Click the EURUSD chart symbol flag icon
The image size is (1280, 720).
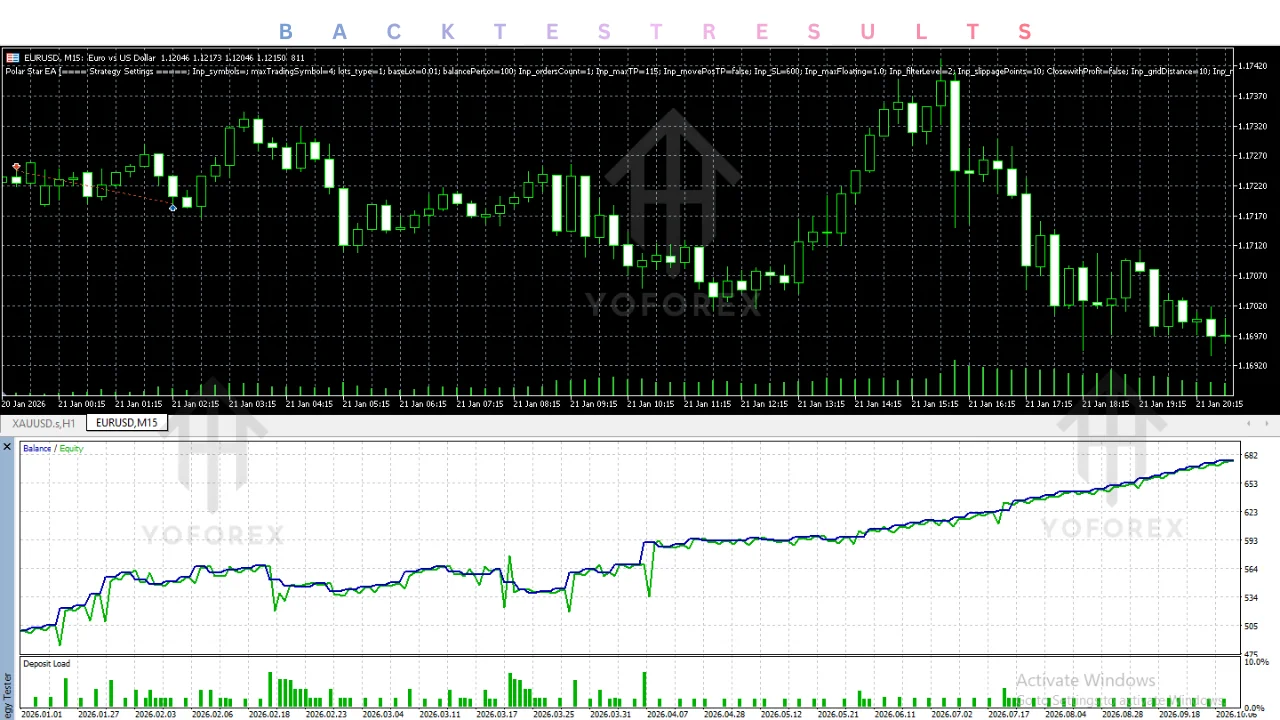point(12,58)
